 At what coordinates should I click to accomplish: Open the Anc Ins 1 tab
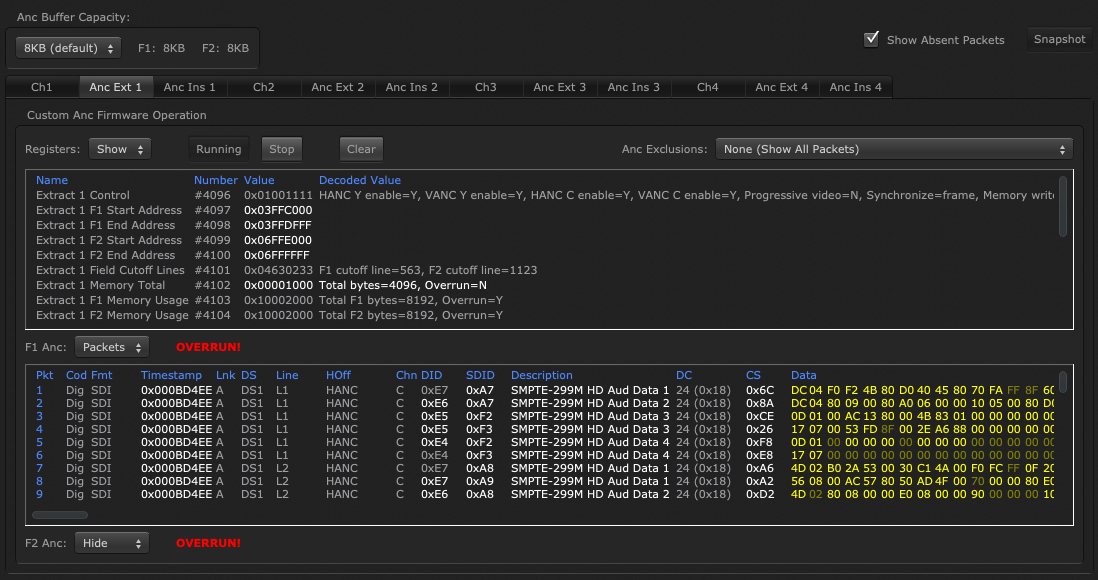pyautogui.click(x=189, y=88)
